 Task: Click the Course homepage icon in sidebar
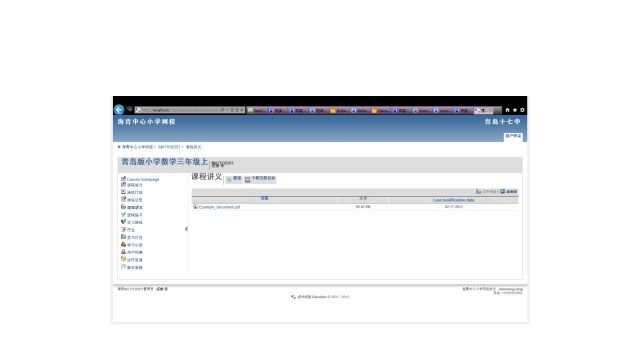click(x=123, y=179)
